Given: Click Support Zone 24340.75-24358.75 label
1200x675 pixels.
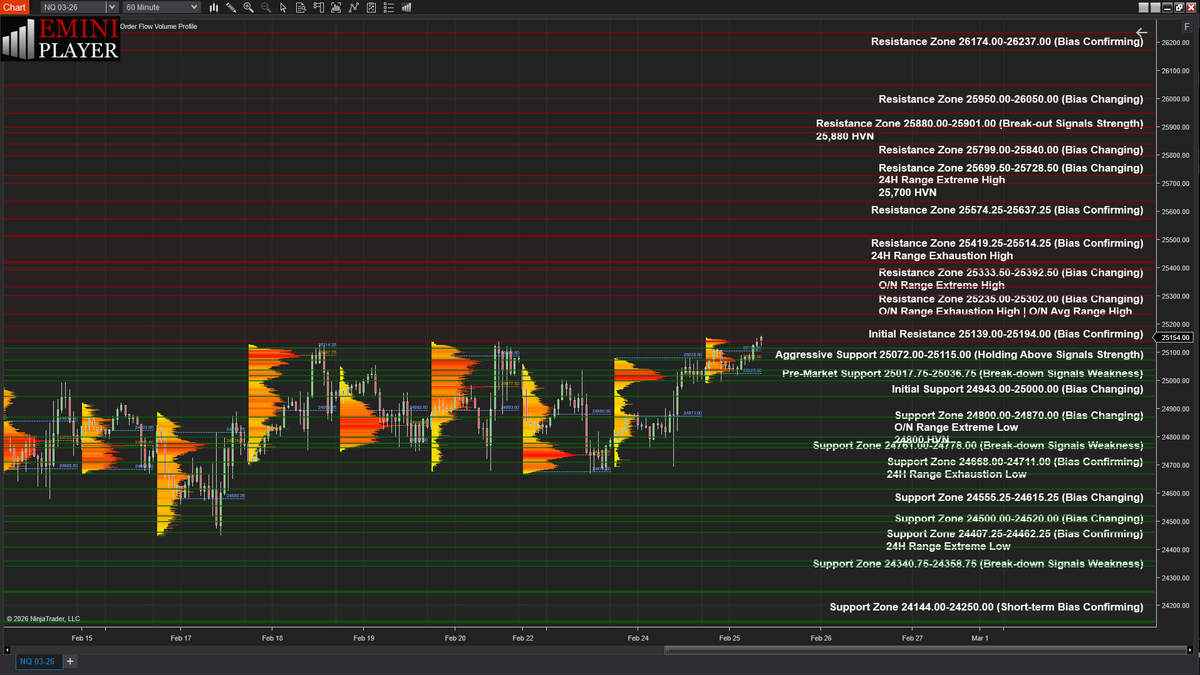Looking at the screenshot, I should coord(978,564).
